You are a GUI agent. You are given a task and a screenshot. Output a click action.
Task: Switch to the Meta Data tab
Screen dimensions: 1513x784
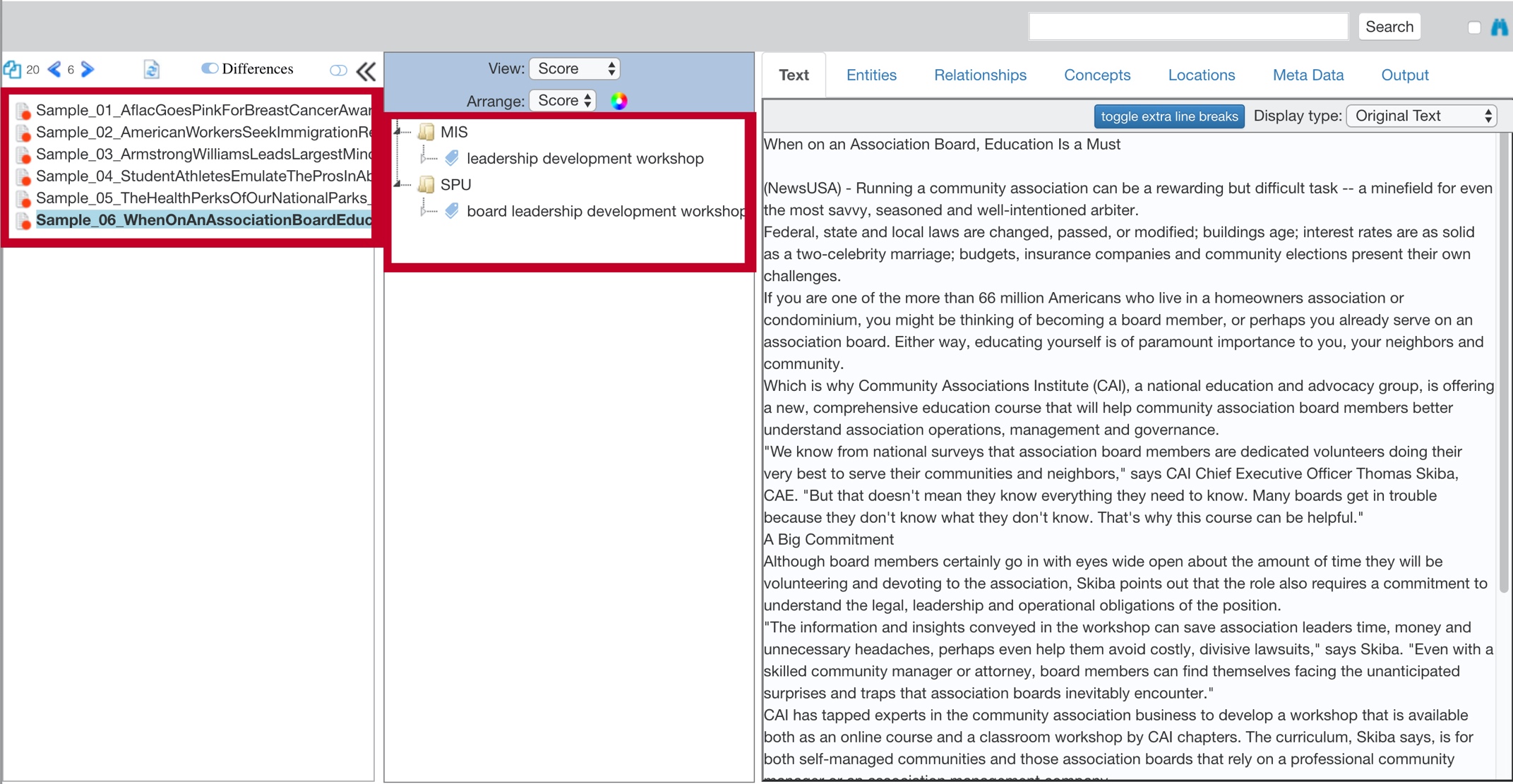click(1308, 75)
